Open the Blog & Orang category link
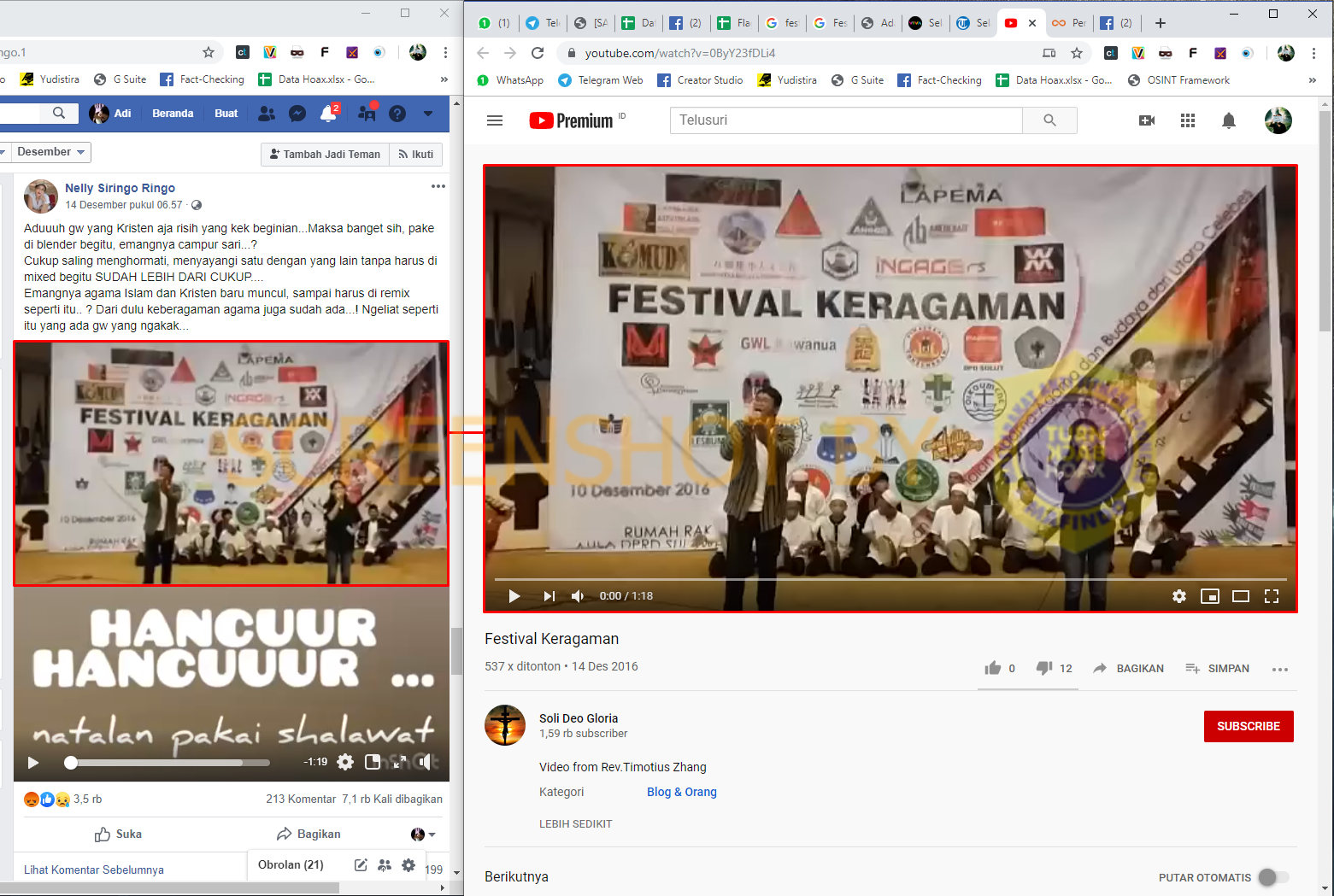The width and height of the screenshot is (1334, 896). coord(681,792)
